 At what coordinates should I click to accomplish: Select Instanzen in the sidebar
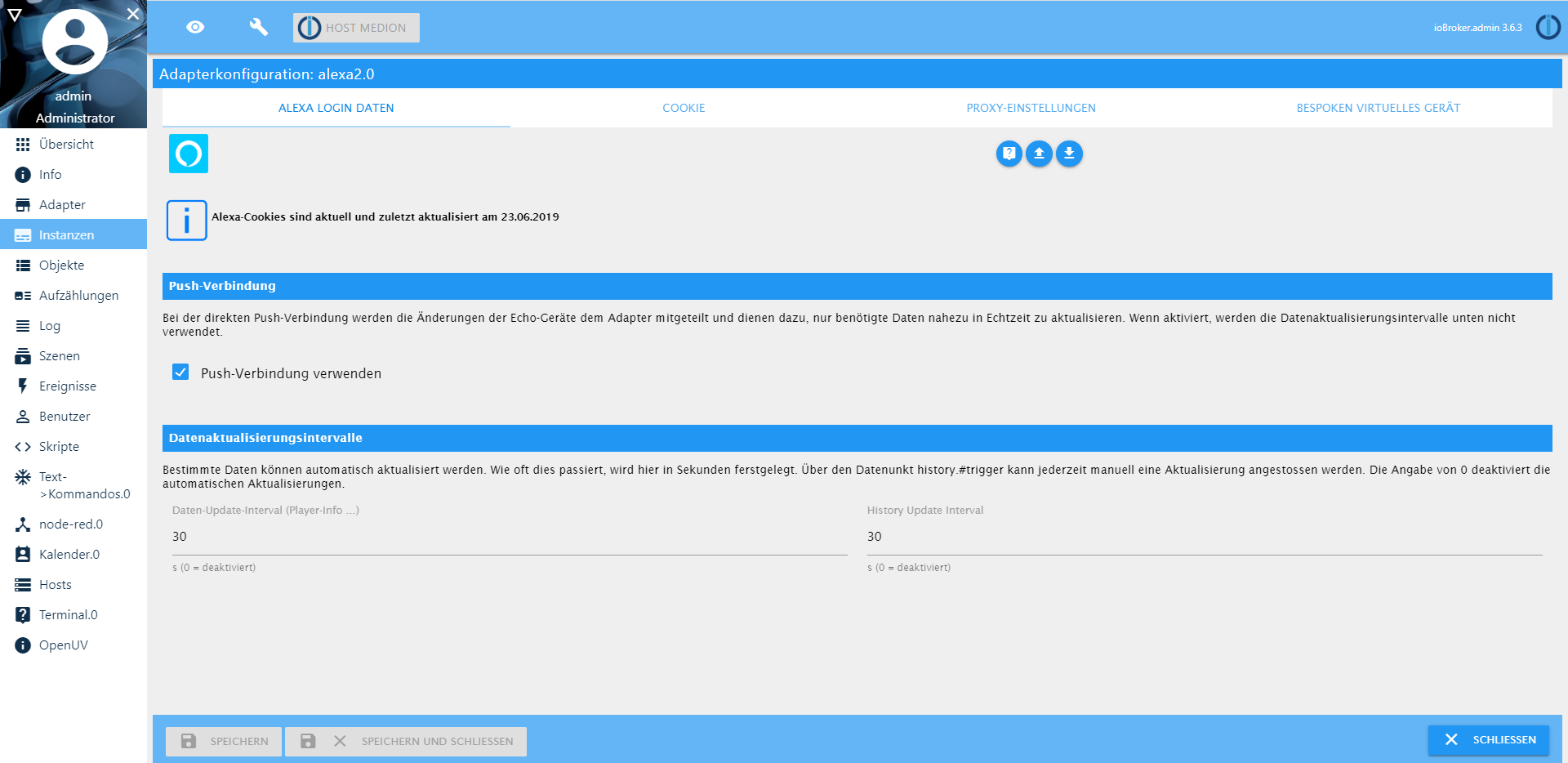[73, 234]
